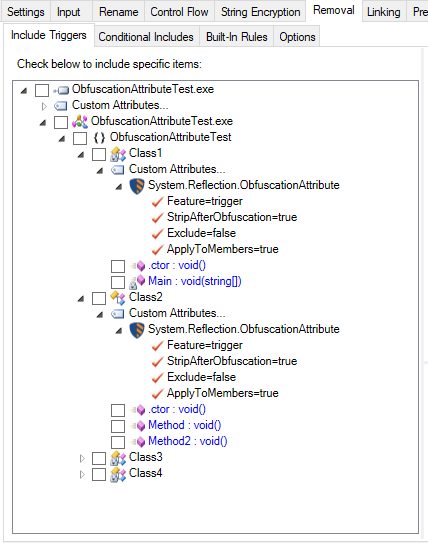Viewport: 428px width, 543px height.
Task: Click the Class4 class icon
Action: pos(118,474)
